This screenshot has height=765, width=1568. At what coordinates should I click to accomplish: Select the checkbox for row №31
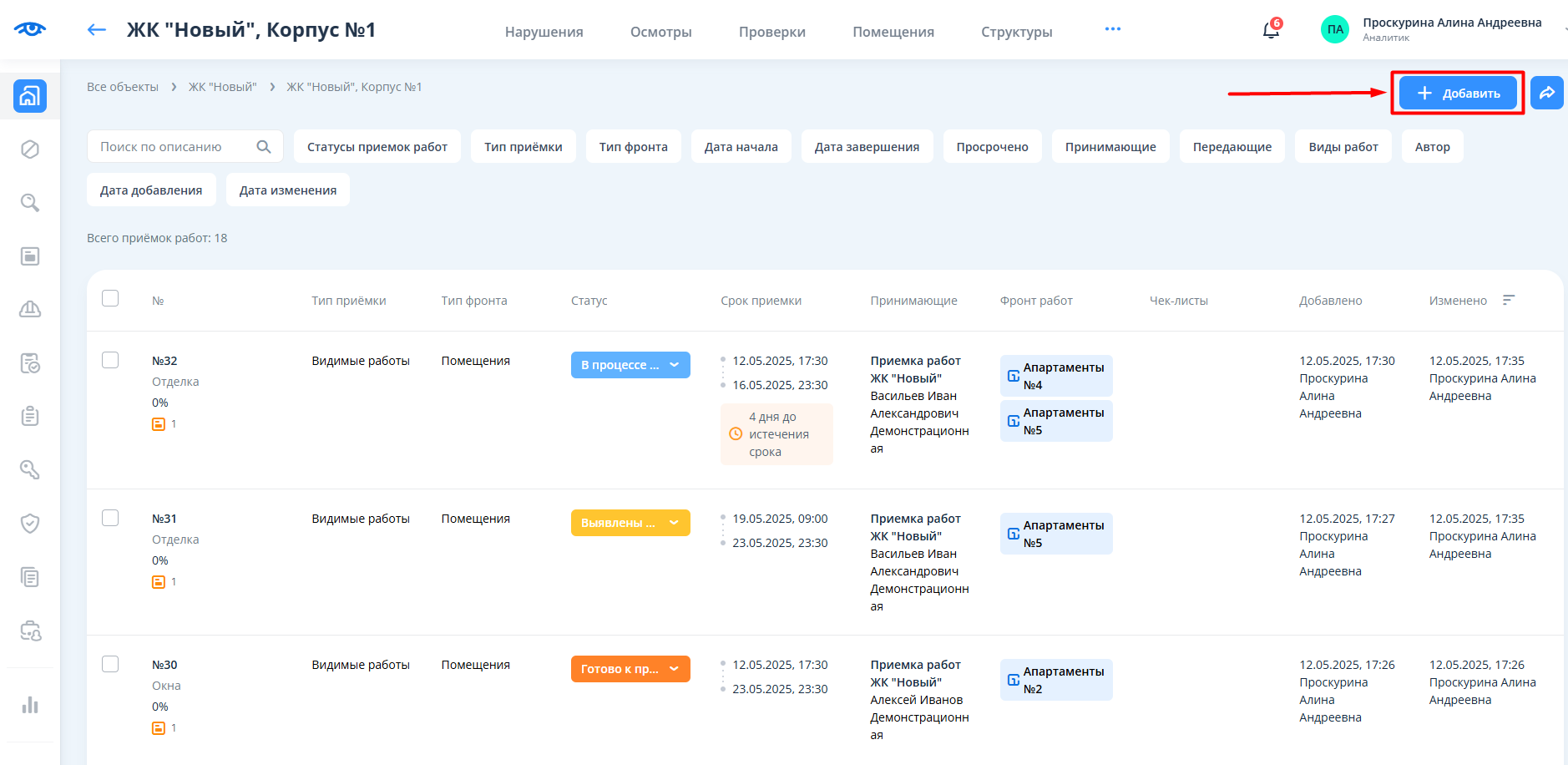click(110, 518)
